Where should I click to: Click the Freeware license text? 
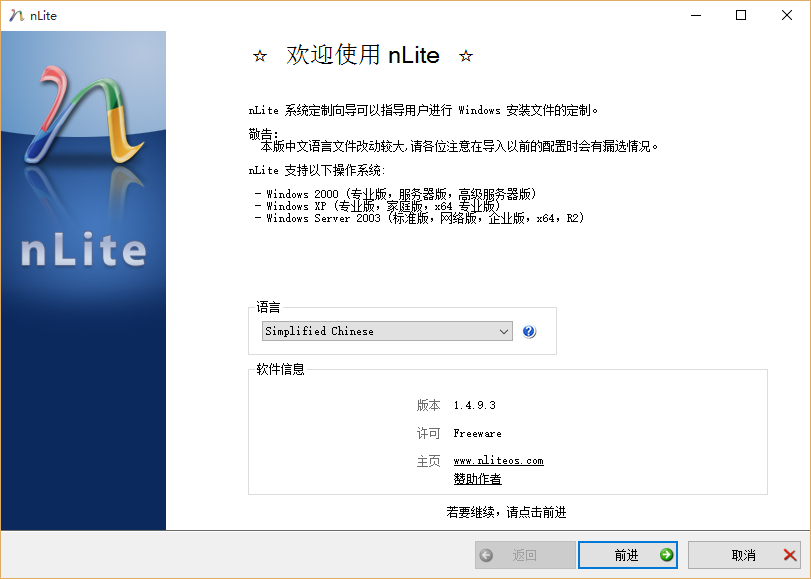tap(477, 434)
